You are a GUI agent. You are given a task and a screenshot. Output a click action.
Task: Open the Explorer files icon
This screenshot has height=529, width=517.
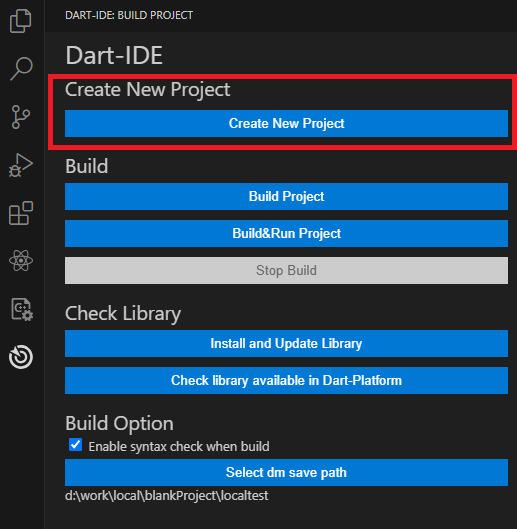tap(21, 21)
